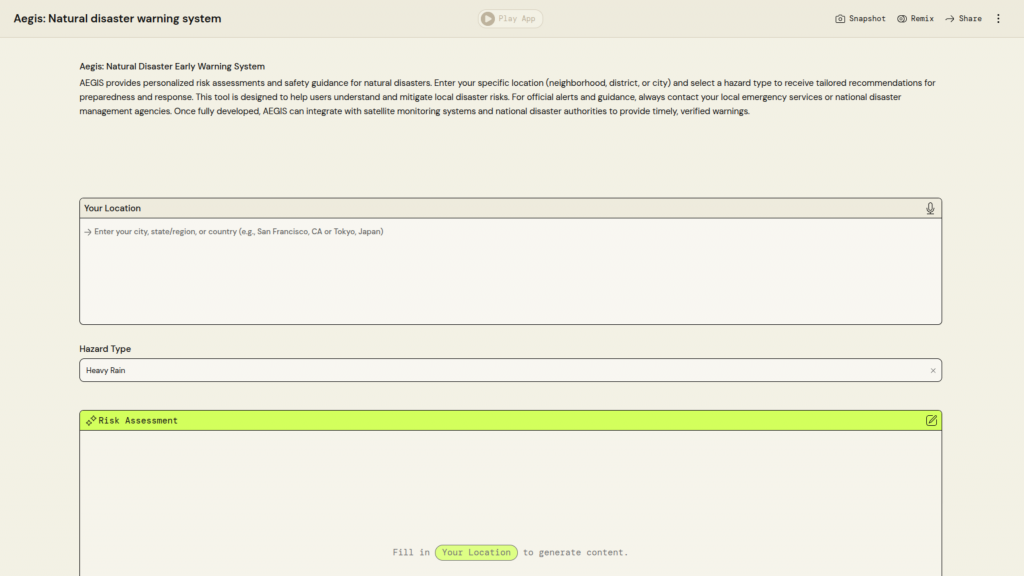Click the sparkle icon beside Risk Assessment

(91, 421)
